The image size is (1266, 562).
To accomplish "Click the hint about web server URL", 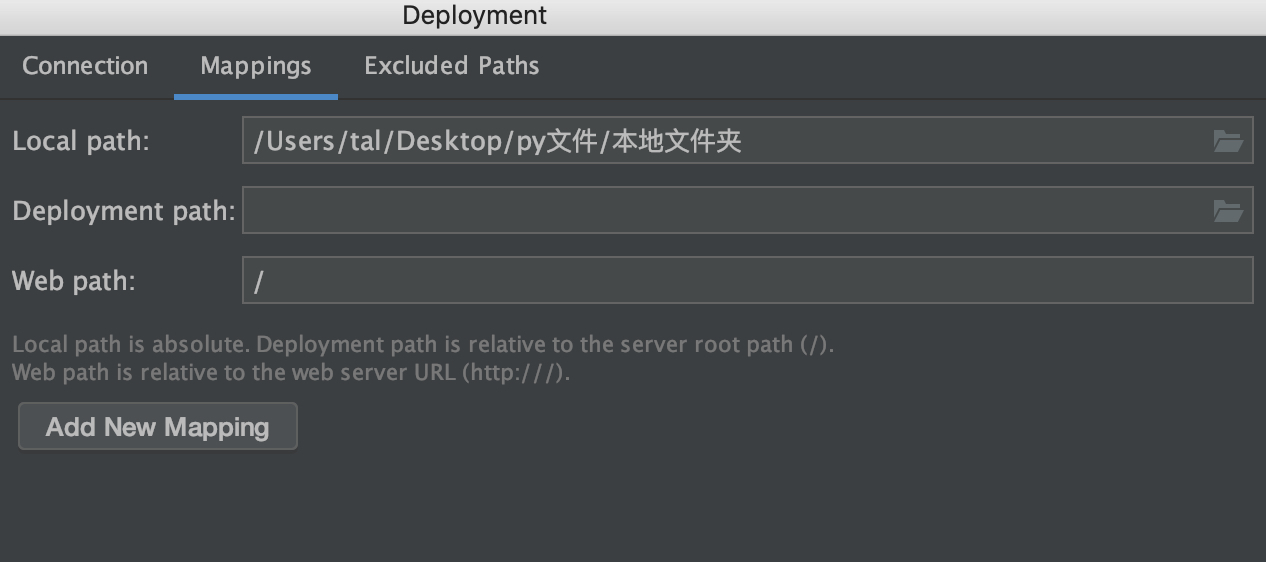I will tap(291, 373).
